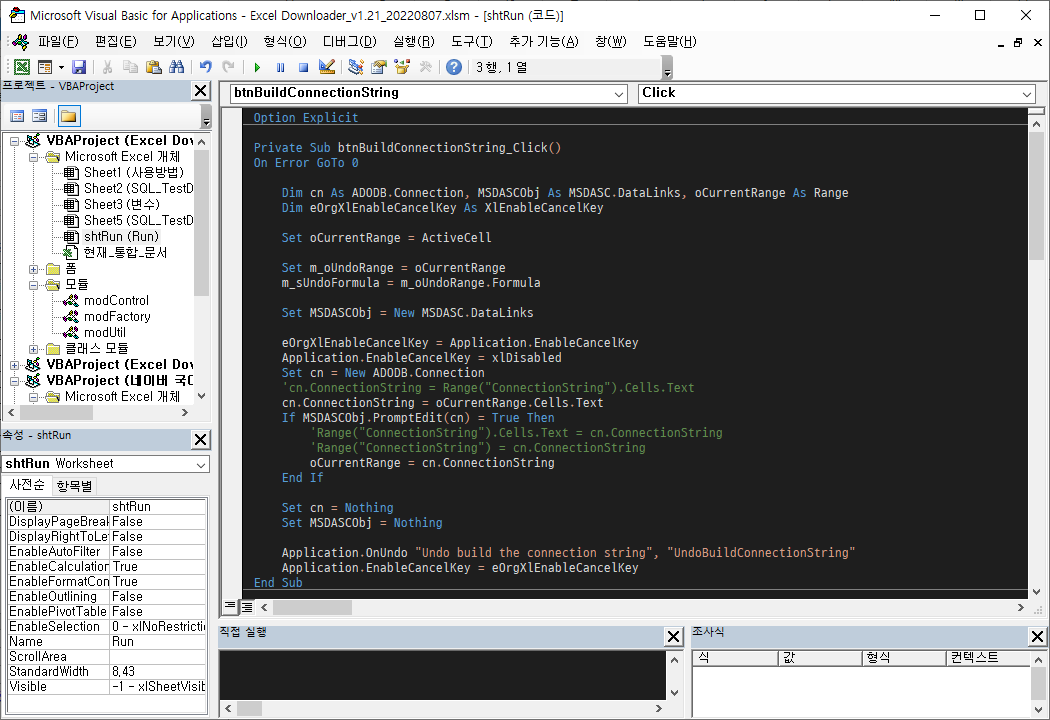
Task: Open the Click procedure dropdown
Action: pos(1027,94)
